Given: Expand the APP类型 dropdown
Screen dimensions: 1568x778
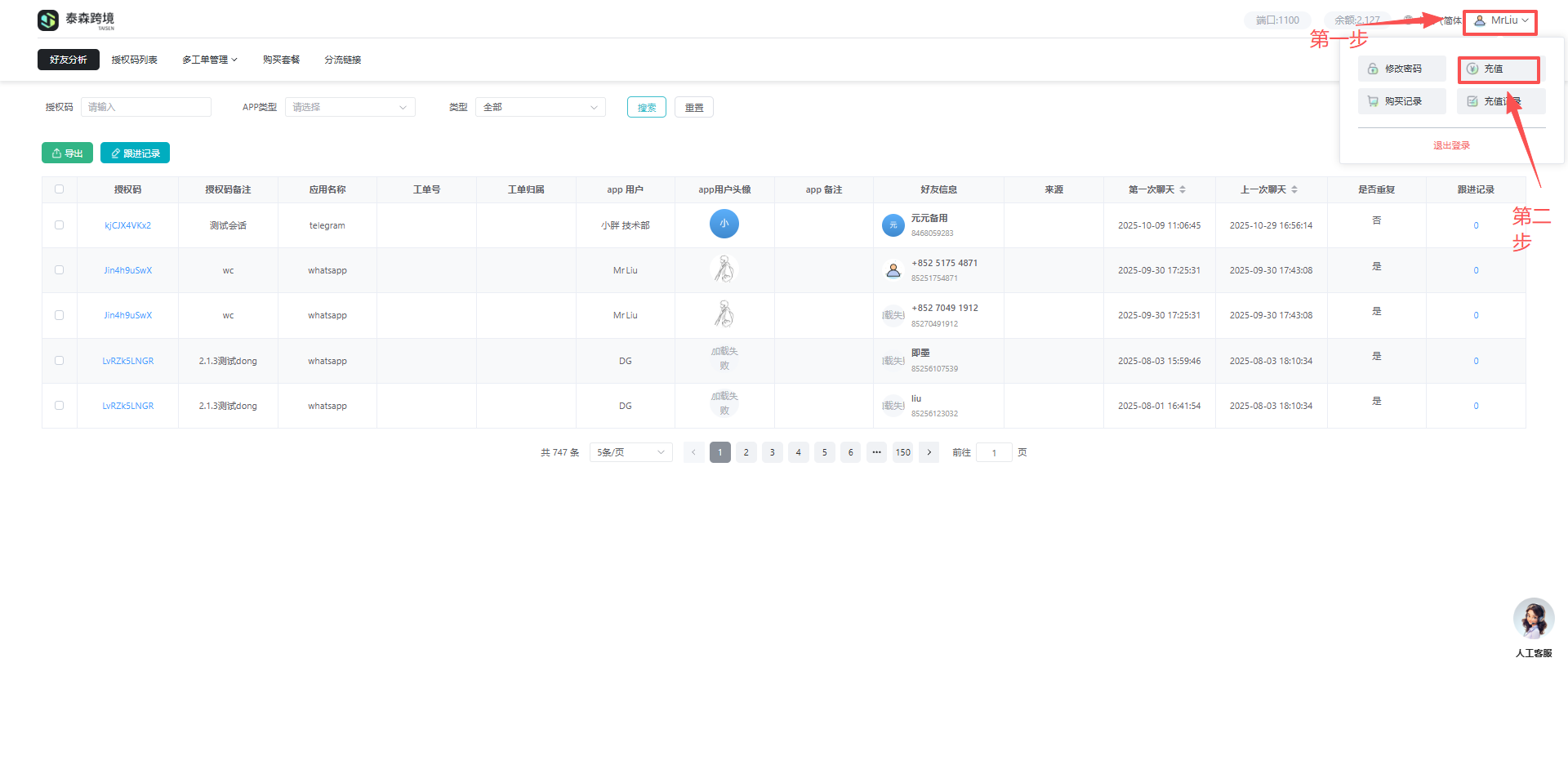Looking at the screenshot, I should (350, 108).
